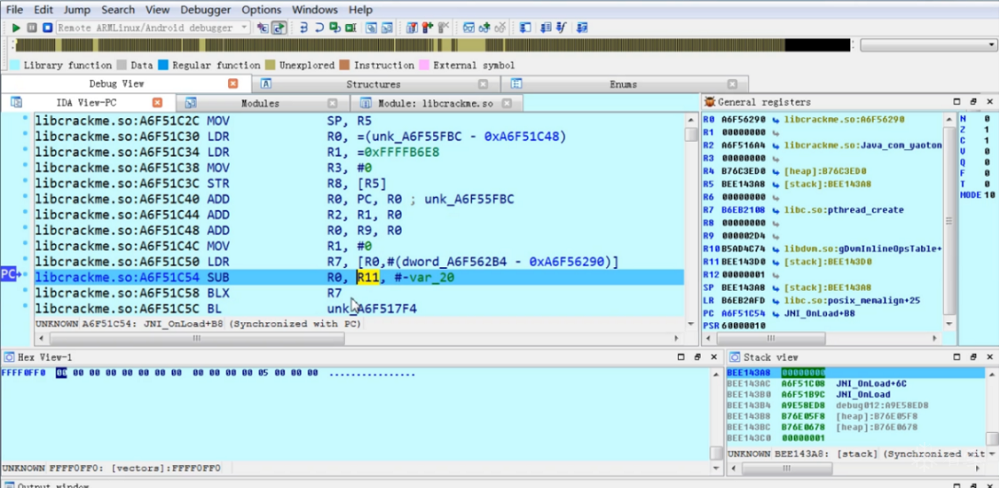
Task: Open the Debugger menu
Action: tap(207, 10)
